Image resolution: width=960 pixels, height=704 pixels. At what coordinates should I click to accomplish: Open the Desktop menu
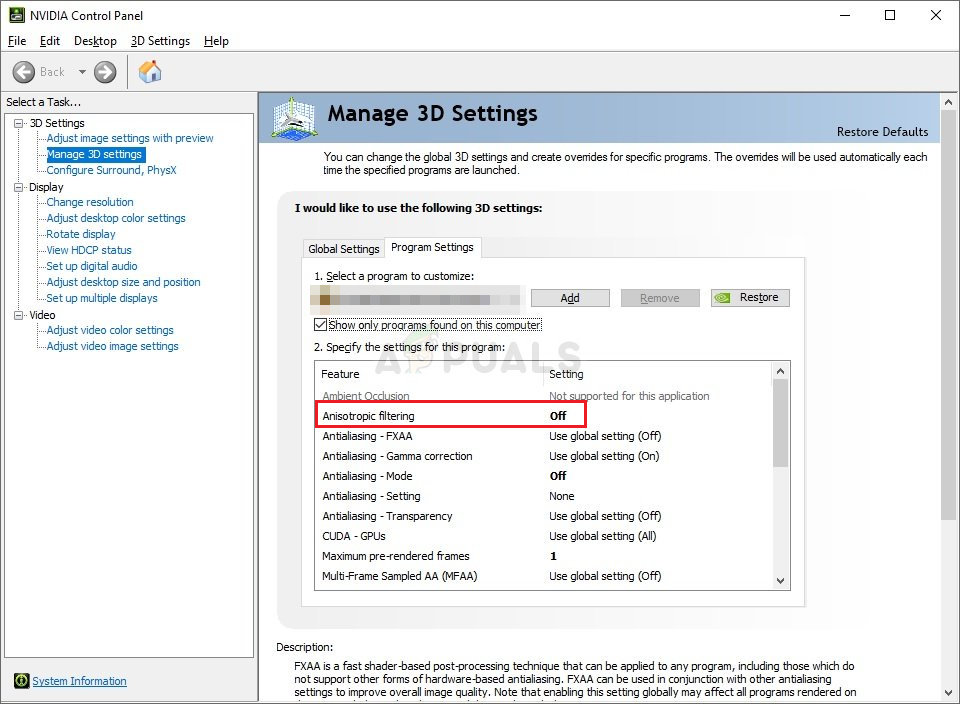(x=95, y=41)
